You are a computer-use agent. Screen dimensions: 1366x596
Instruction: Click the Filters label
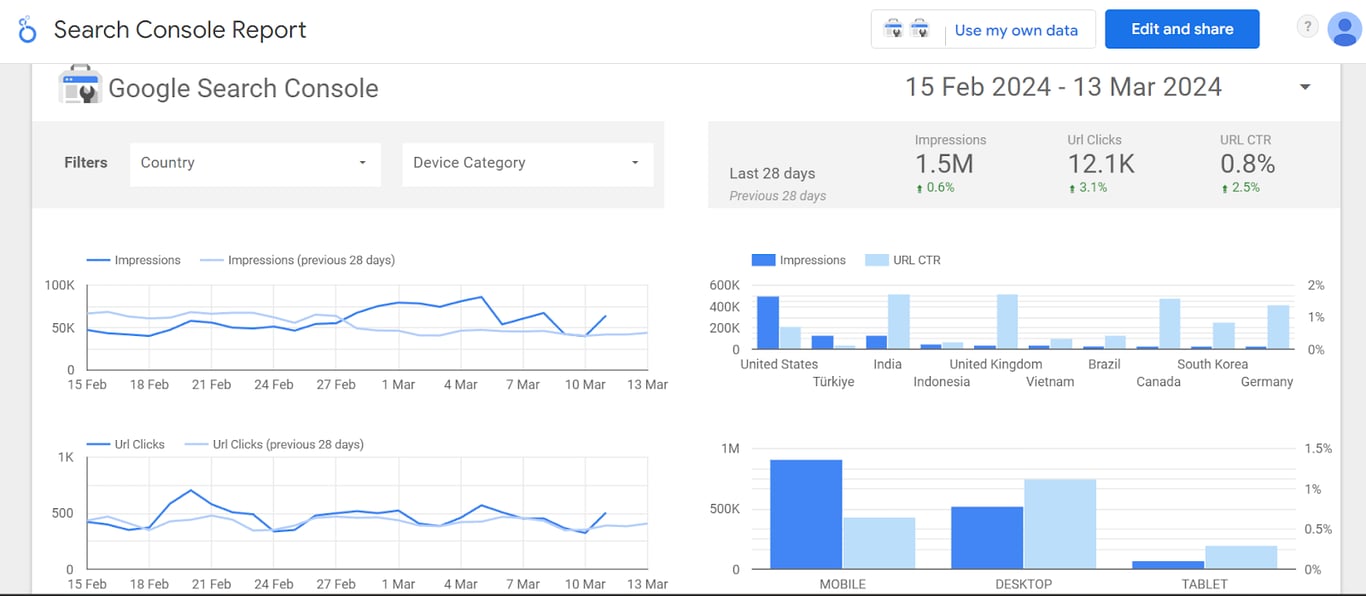[x=86, y=163]
